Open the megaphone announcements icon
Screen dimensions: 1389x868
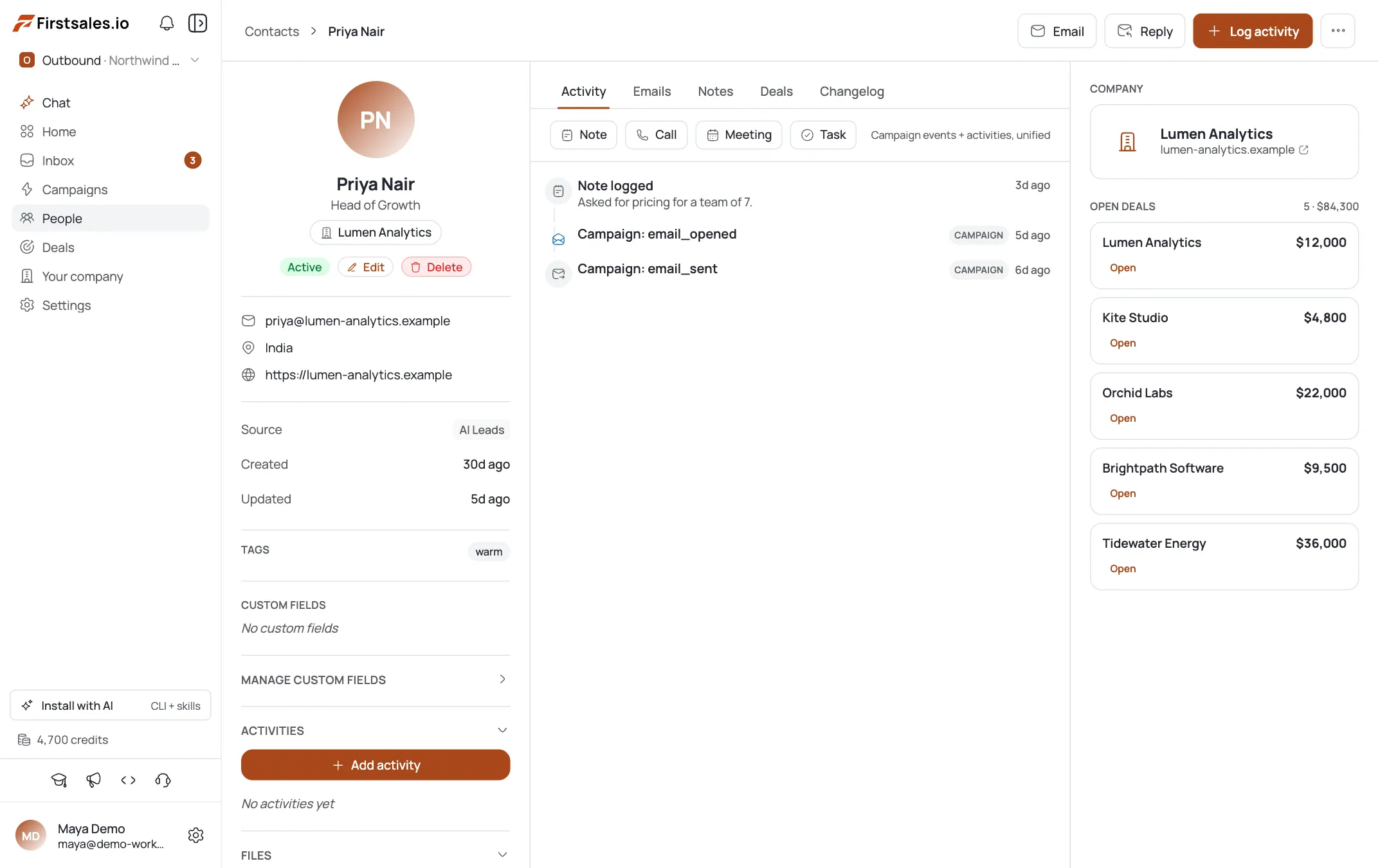[x=94, y=780]
